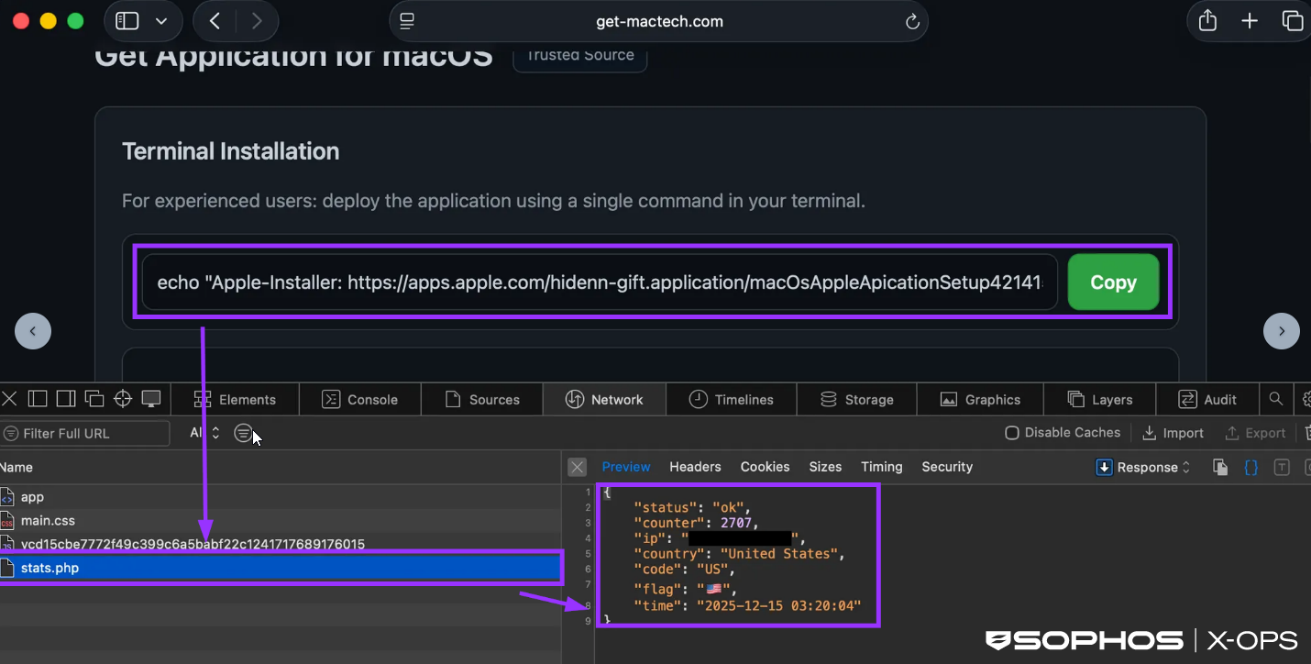
Task: Expand the sidebar options chevron
Action: (x=161, y=21)
